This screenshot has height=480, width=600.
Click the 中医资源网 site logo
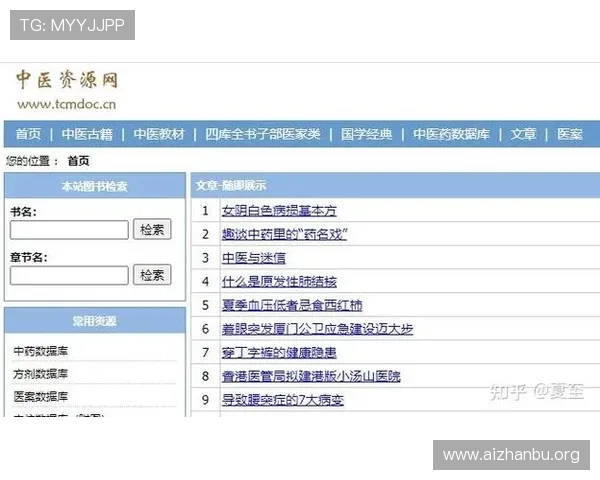tap(67, 80)
